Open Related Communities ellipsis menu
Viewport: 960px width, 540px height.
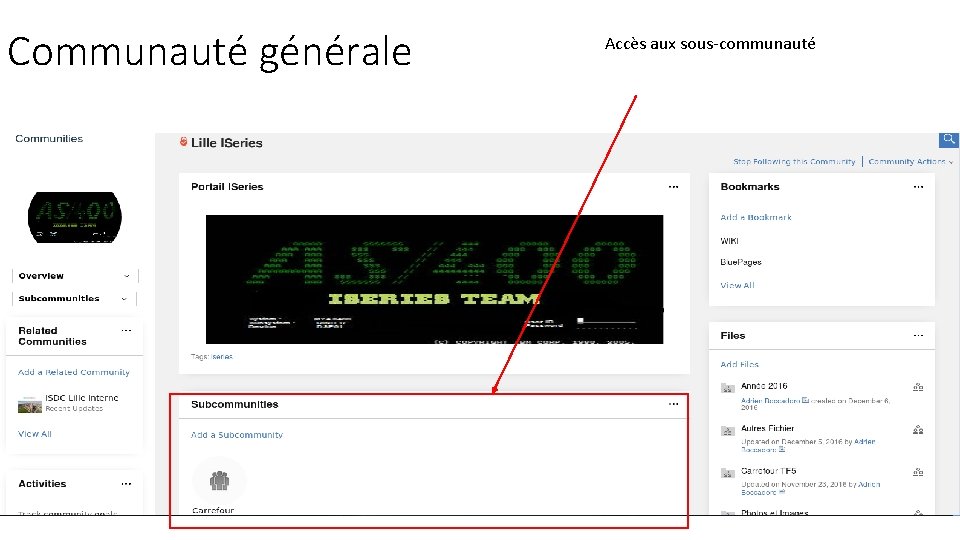126,331
